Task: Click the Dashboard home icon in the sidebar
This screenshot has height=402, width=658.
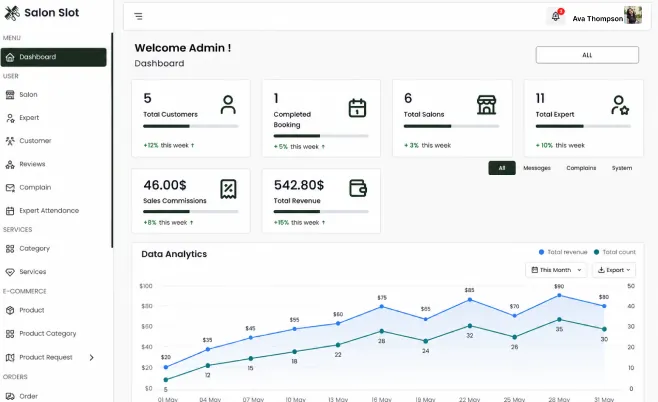Action: [x=10, y=57]
